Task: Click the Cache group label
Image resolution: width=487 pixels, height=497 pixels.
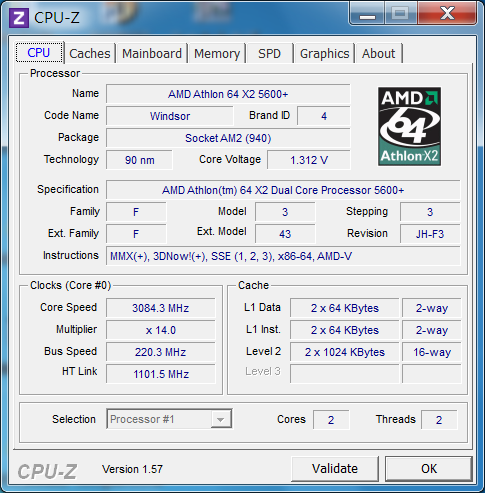Action: click(x=253, y=285)
